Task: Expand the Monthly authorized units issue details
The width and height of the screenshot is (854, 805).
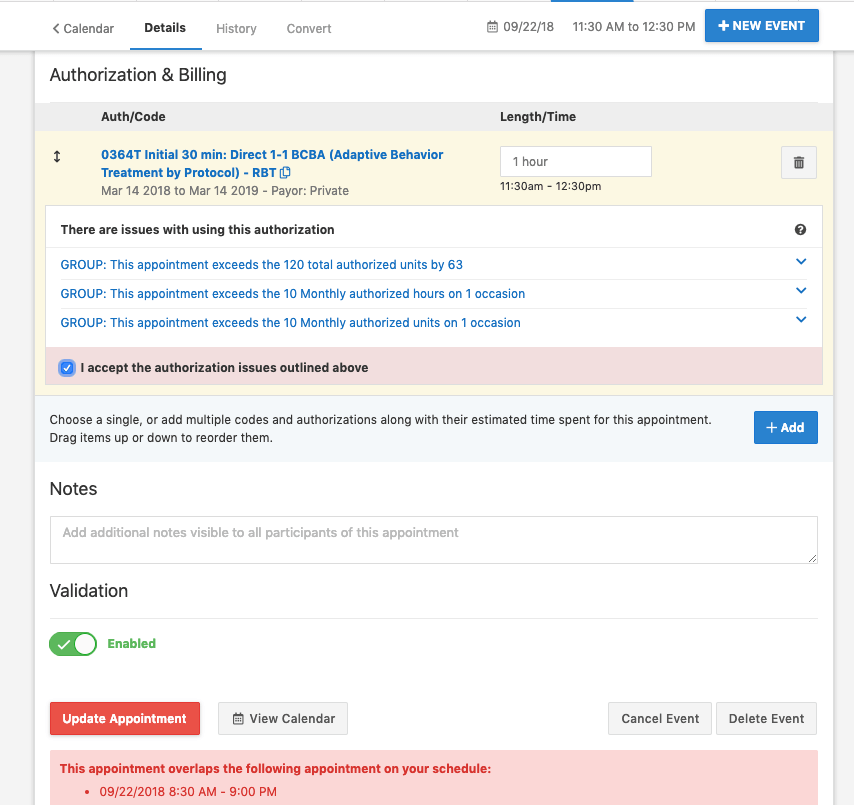Action: pyautogui.click(x=800, y=319)
